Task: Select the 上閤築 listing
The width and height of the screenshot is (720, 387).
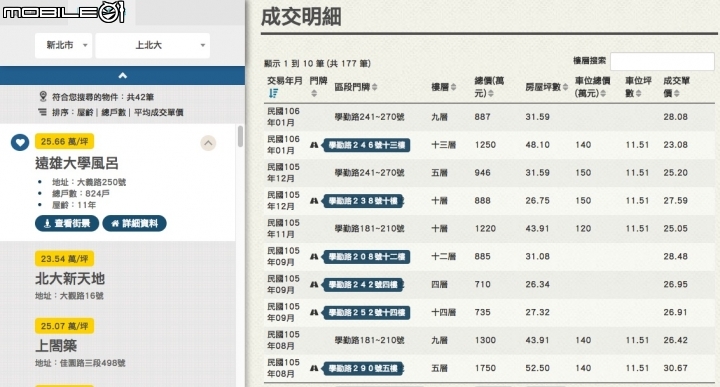Action: (56, 346)
